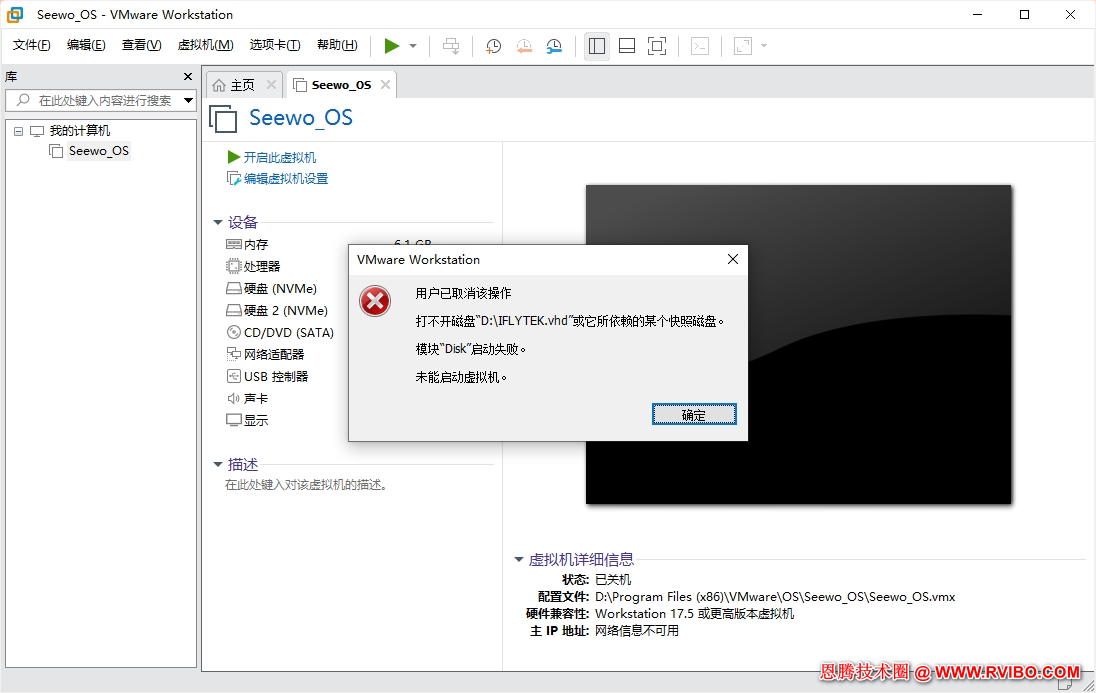Select Seewo_OS in the library tree
1096x693 pixels.
pos(99,151)
